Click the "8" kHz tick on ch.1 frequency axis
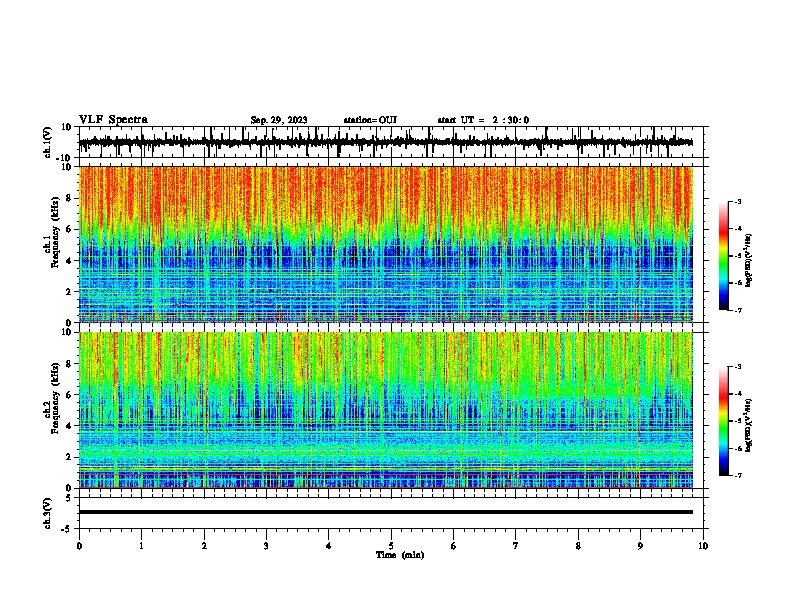Screen dimensions: 792x612 pos(70,198)
